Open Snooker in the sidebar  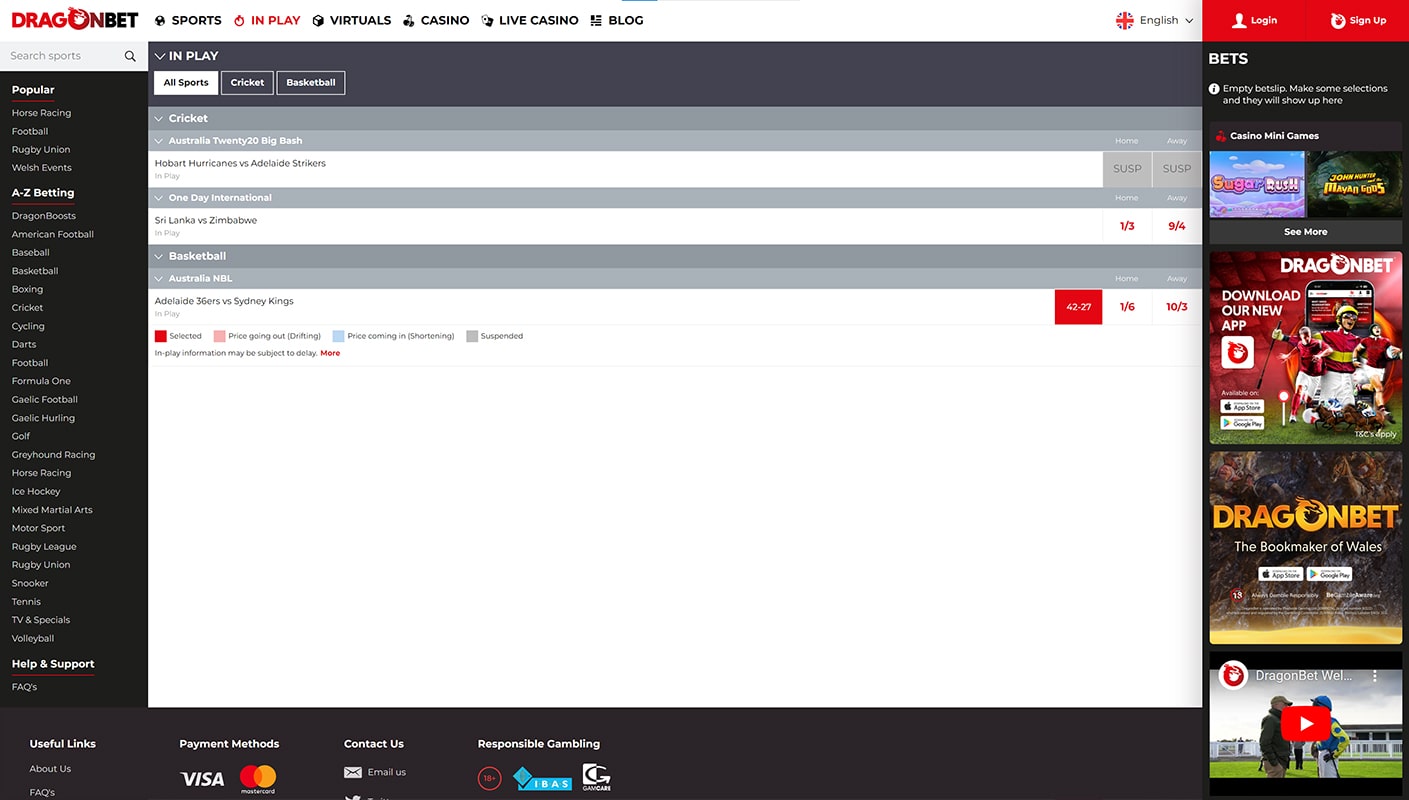(x=30, y=583)
